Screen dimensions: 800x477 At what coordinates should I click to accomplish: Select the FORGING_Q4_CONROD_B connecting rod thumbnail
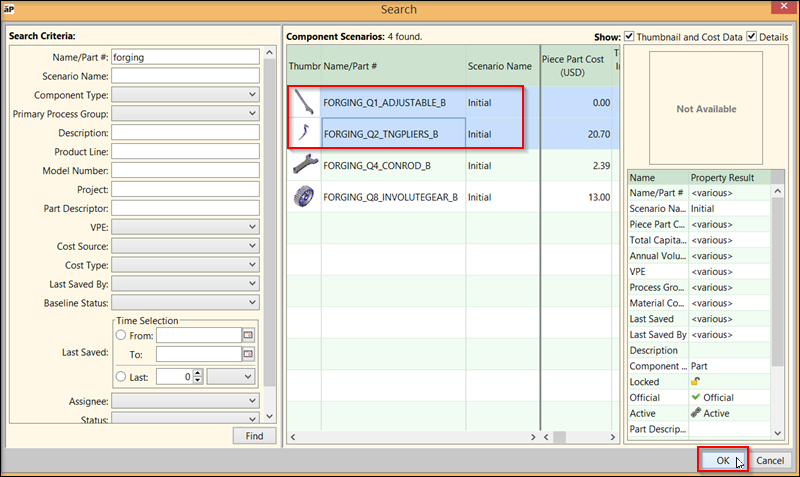(x=303, y=165)
